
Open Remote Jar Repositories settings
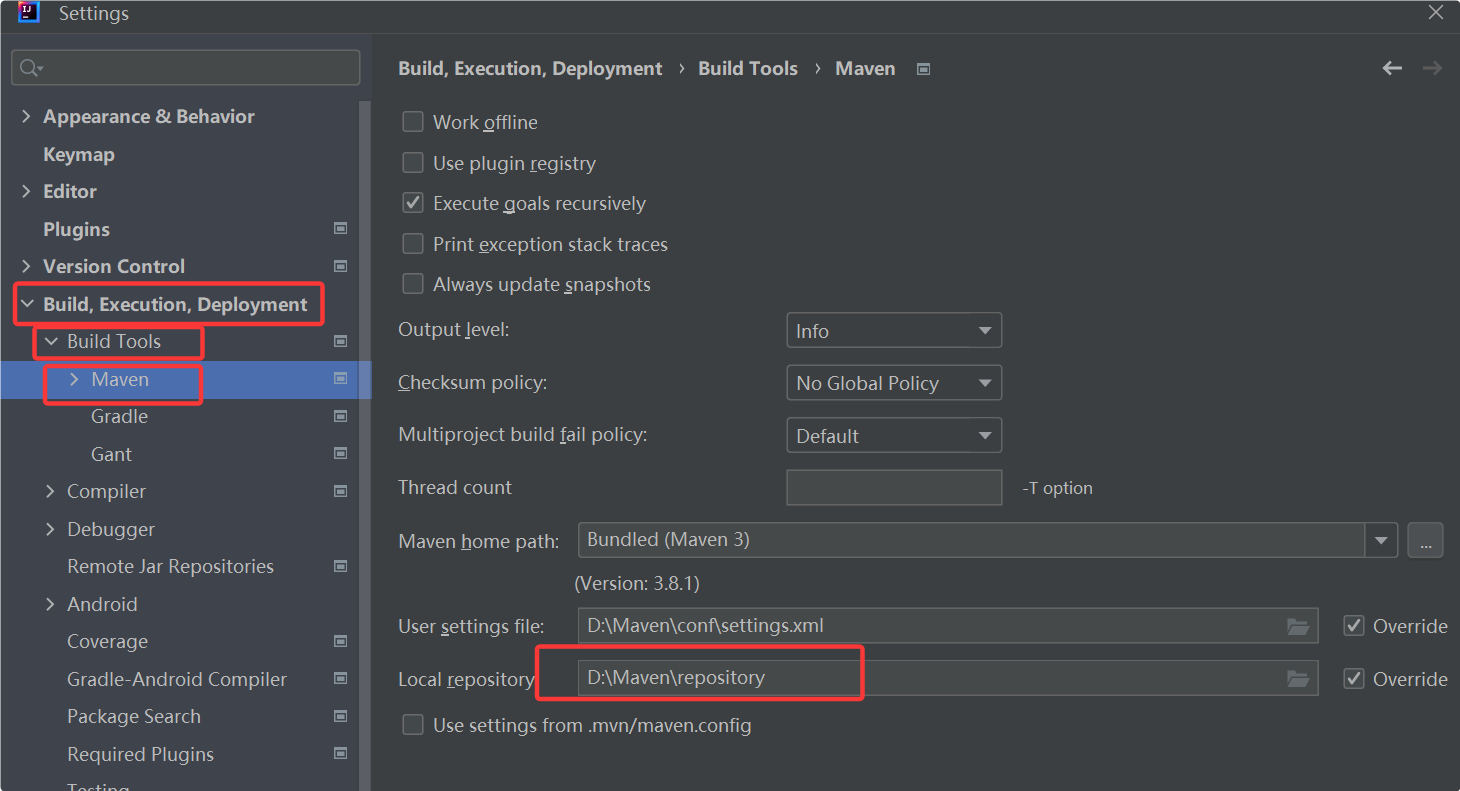tap(170, 566)
